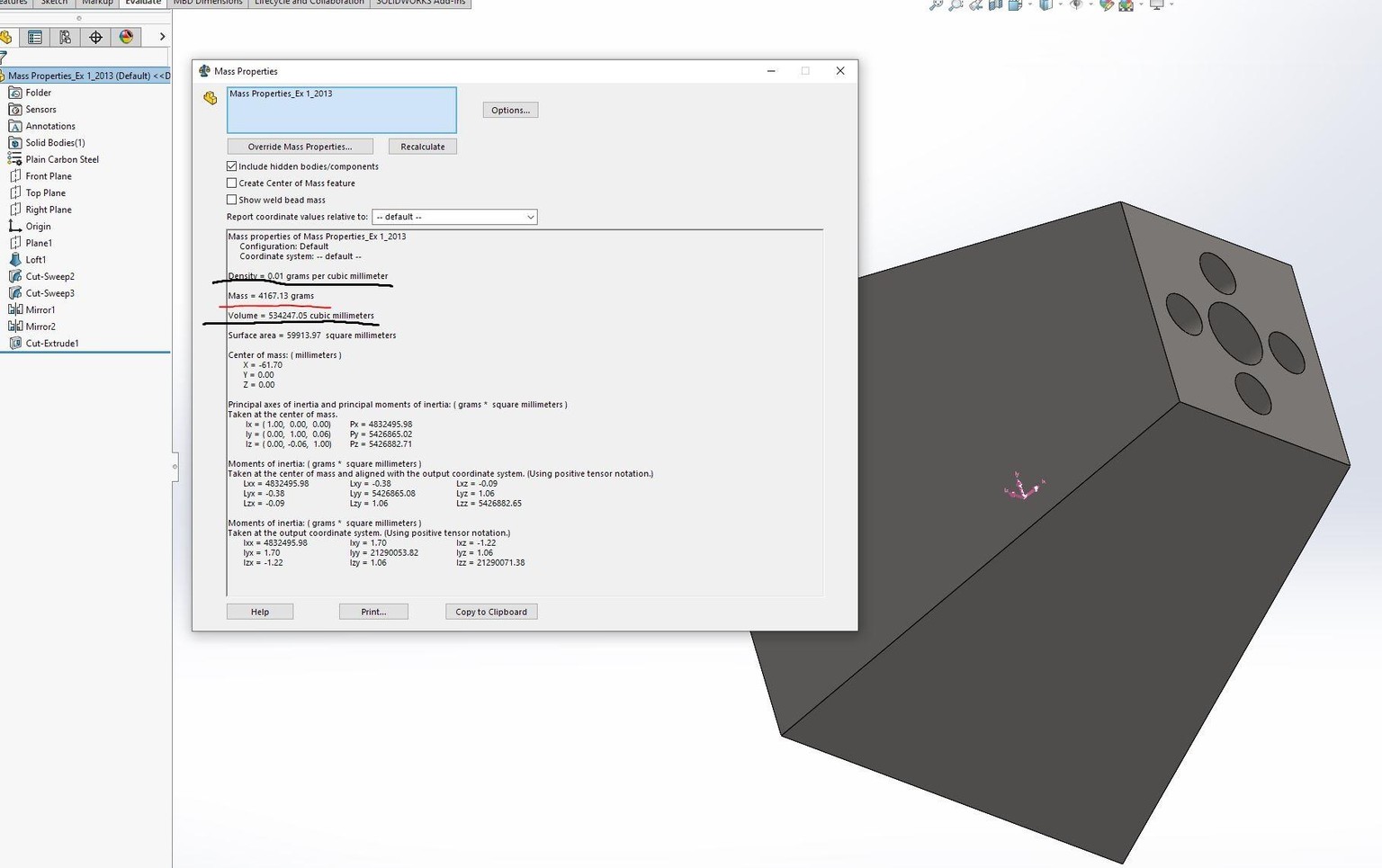Open the Apply Scene tool
This screenshot has width=1382, height=868.
[x=1126, y=4]
